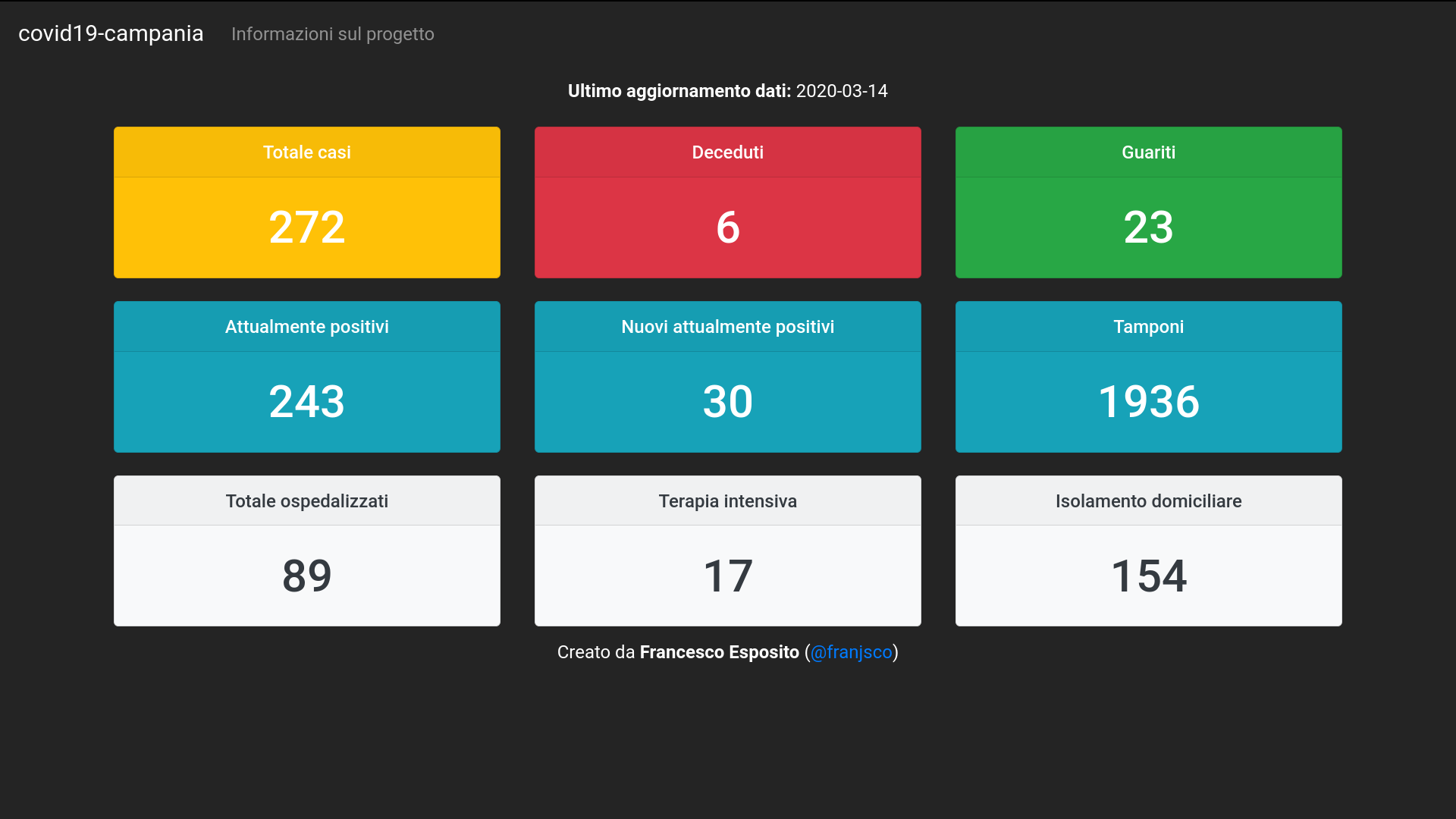This screenshot has height=819, width=1456.
Task: Select the Tamponi value 1936
Action: (1149, 401)
